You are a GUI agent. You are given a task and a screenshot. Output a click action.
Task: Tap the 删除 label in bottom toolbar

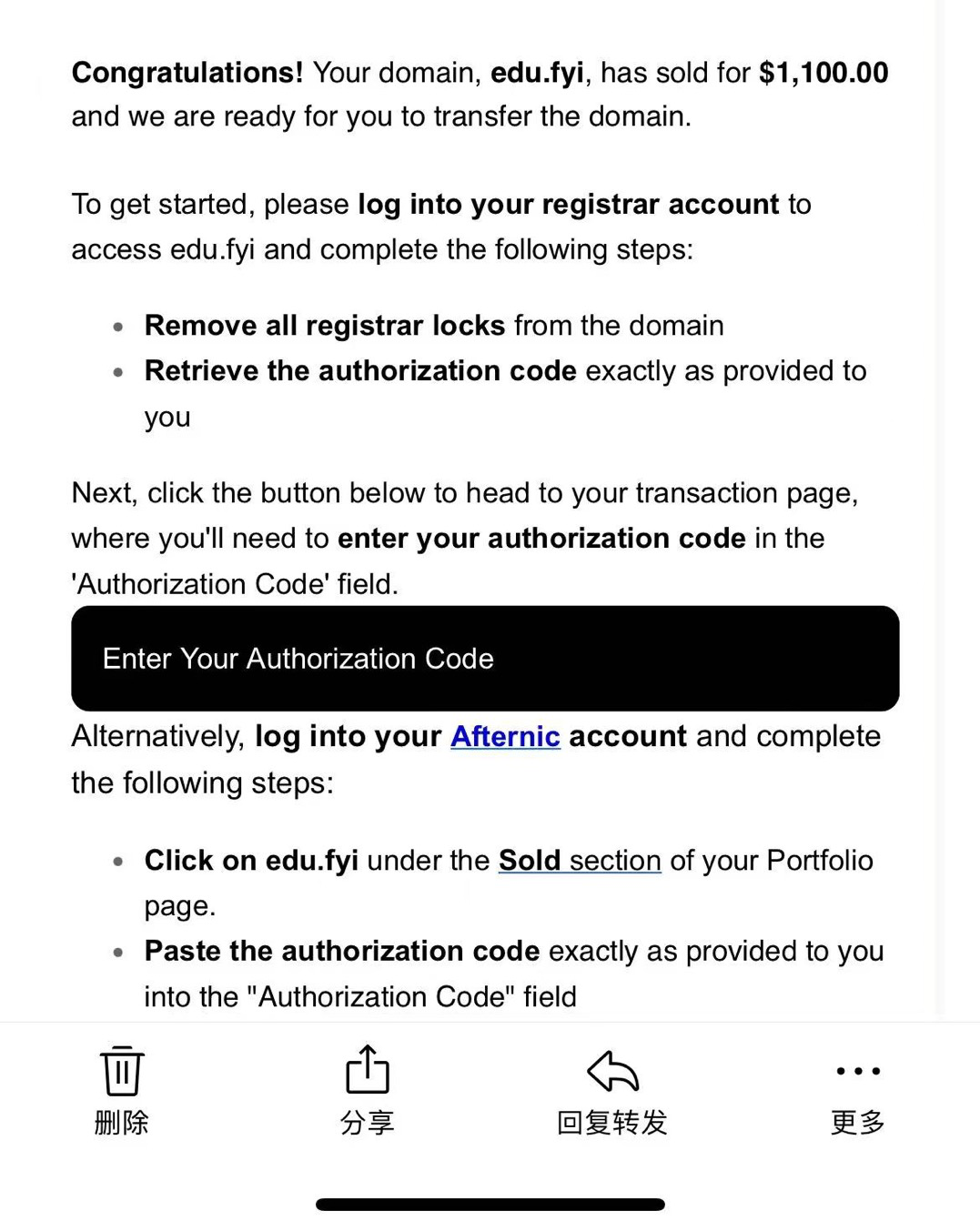121,1123
